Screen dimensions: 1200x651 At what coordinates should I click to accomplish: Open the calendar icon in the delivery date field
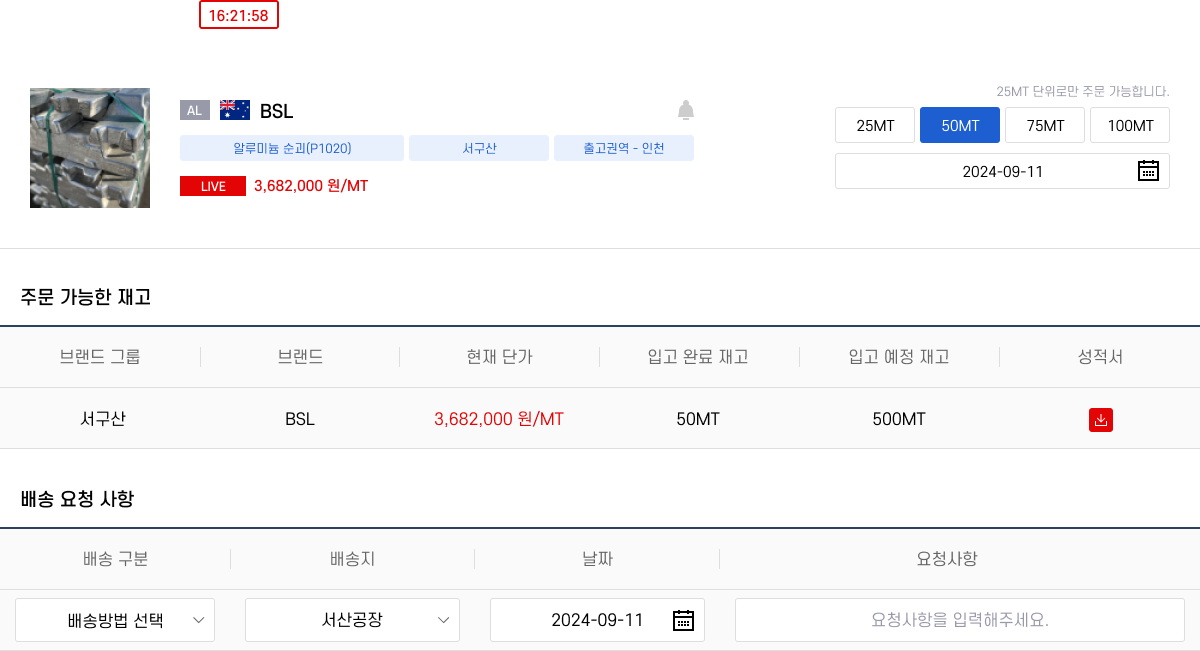pos(683,620)
